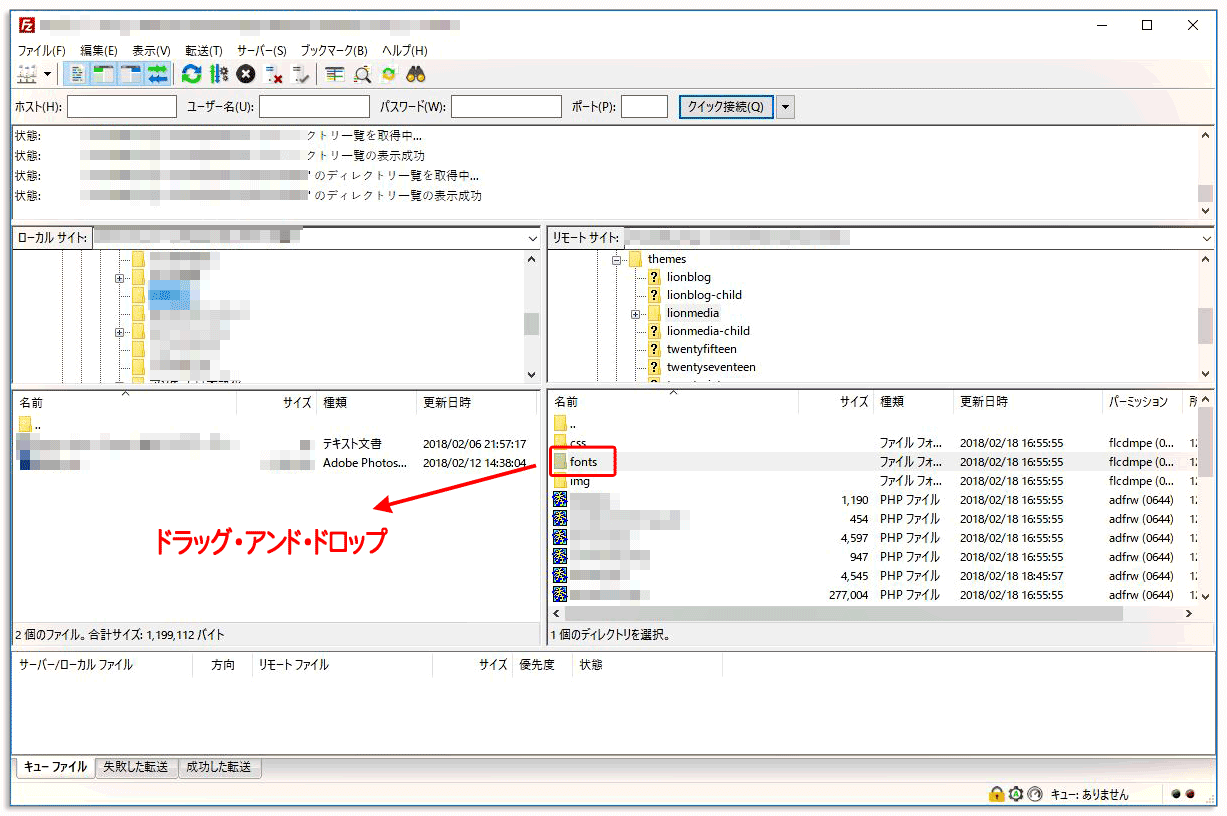Open the Quick connect dropdown arrow
Screen dimensions: 1227x816
click(786, 106)
